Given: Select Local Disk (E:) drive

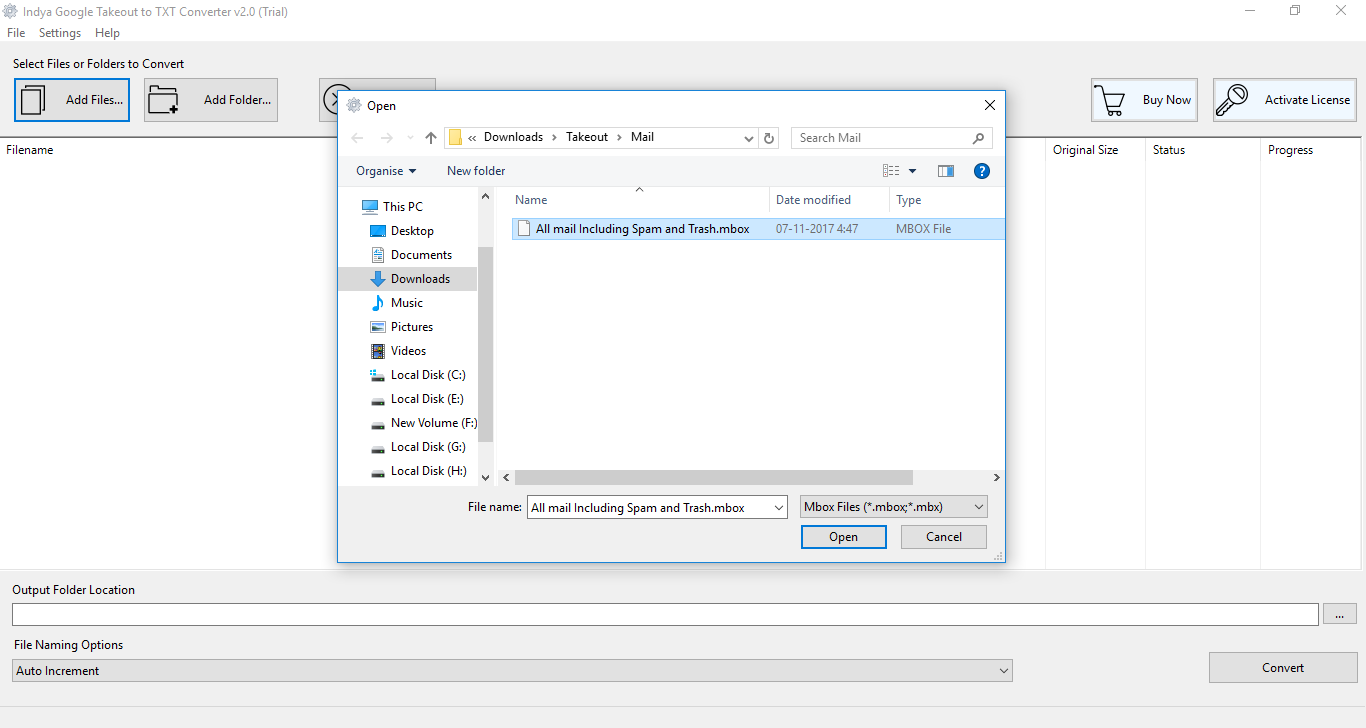Looking at the screenshot, I should 427,399.
